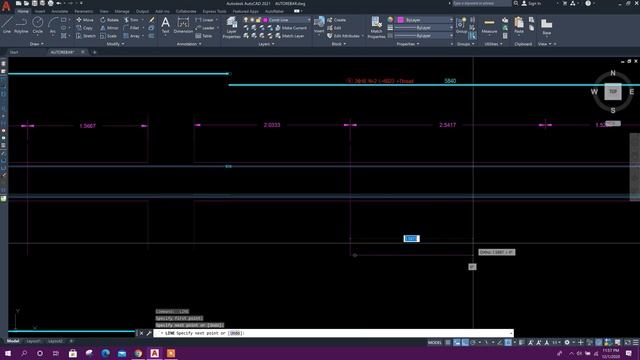640x360 pixels.
Task: Toggle polar tracking in status bar
Action: click(473, 342)
